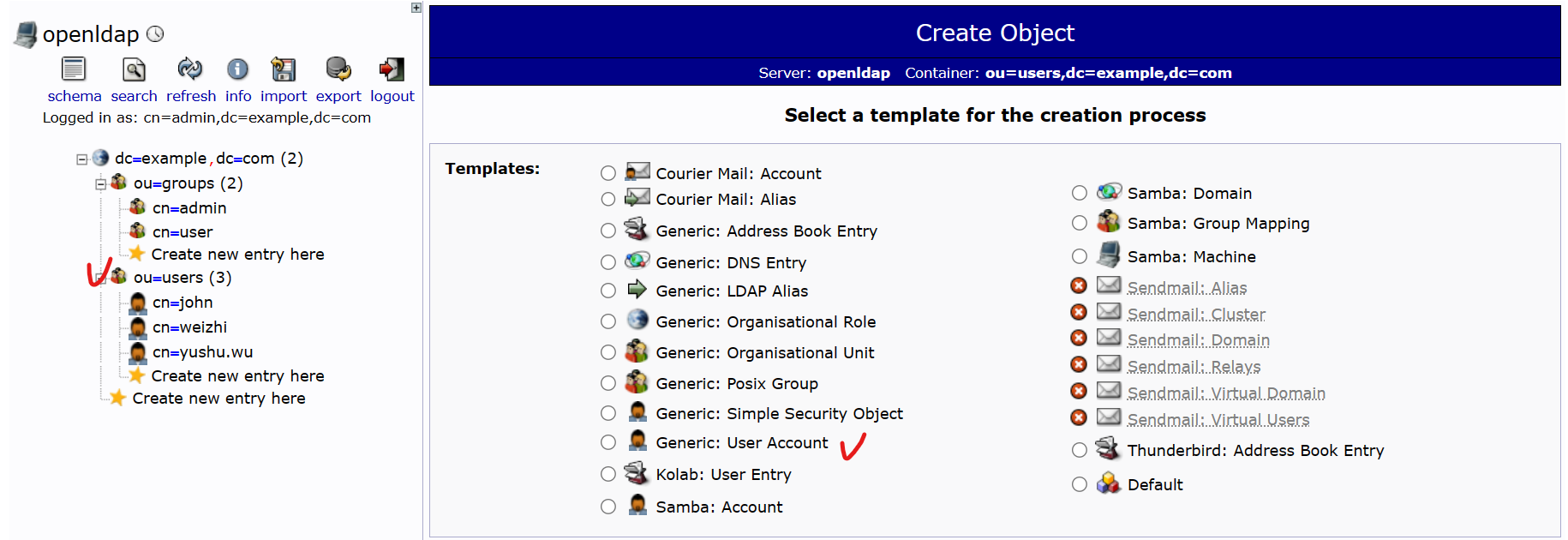Click the search magnifier icon
The height and width of the screenshot is (540, 1568).
[134, 69]
